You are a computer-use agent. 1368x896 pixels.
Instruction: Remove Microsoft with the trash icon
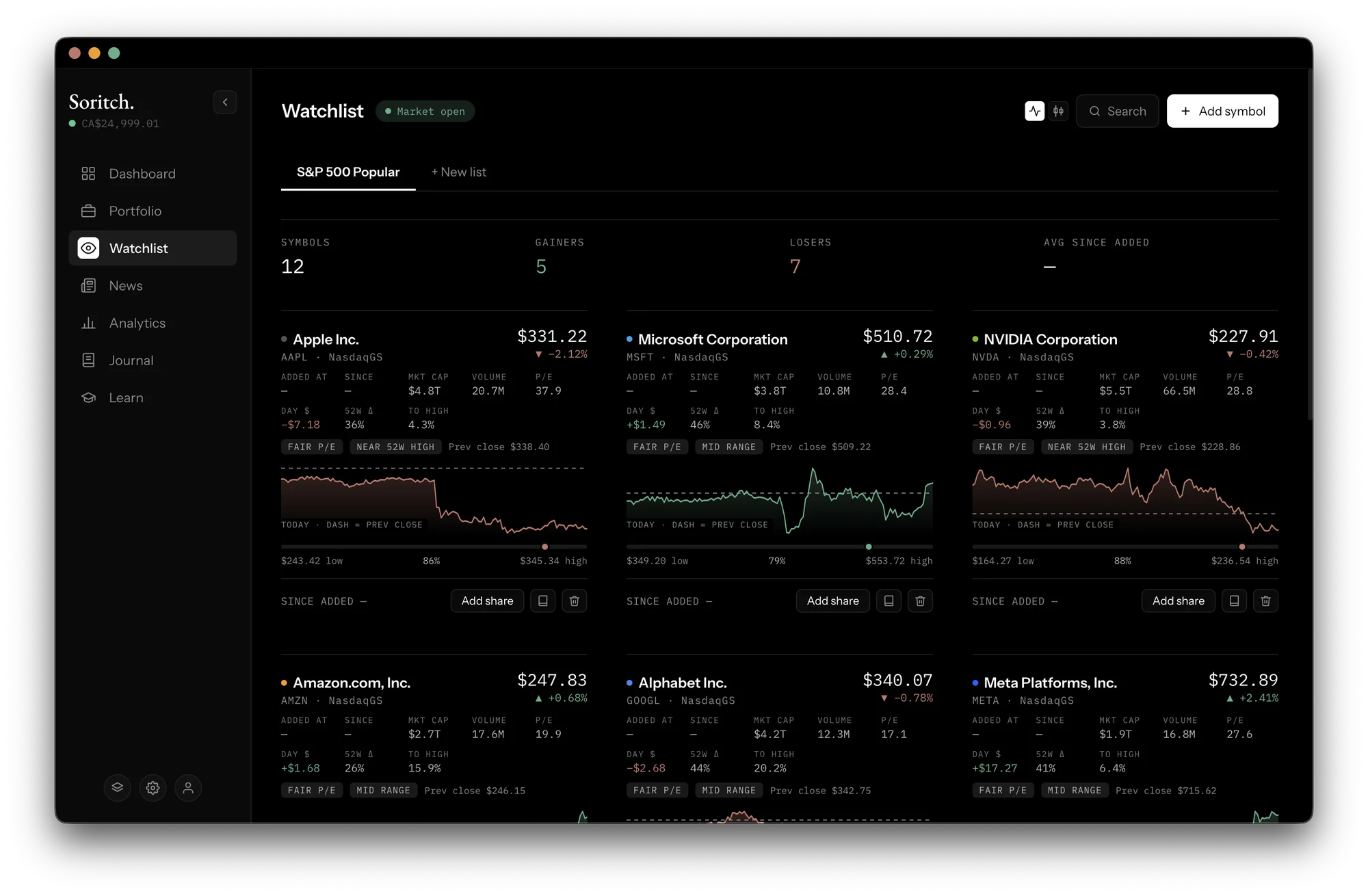click(x=920, y=601)
